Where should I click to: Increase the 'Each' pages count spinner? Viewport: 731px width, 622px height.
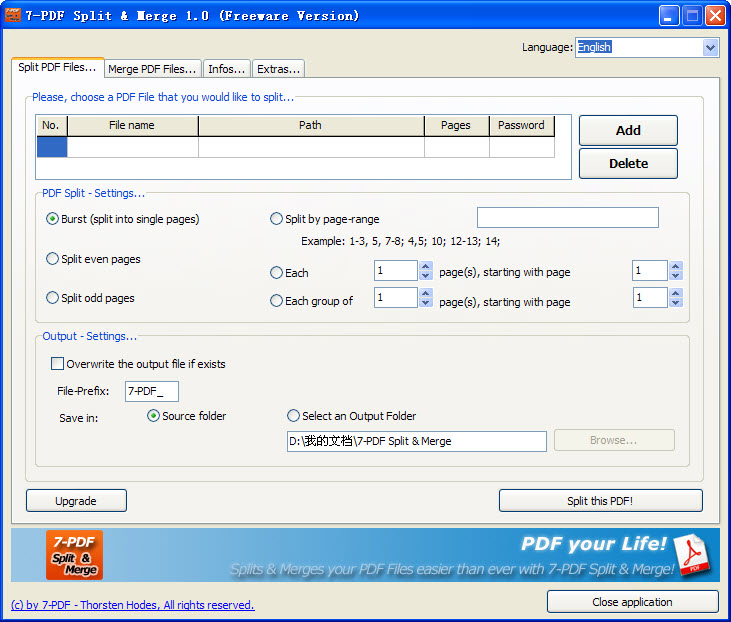[426, 266]
